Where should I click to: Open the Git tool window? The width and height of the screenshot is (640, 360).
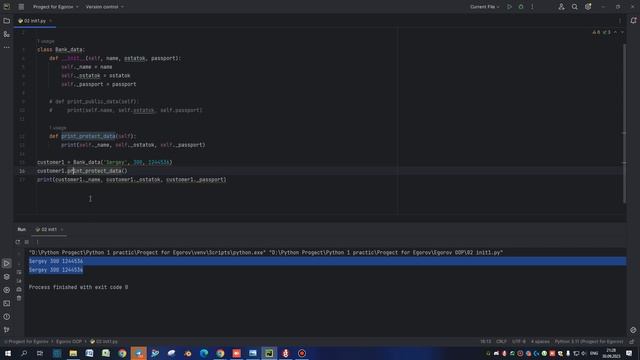coord(7,330)
